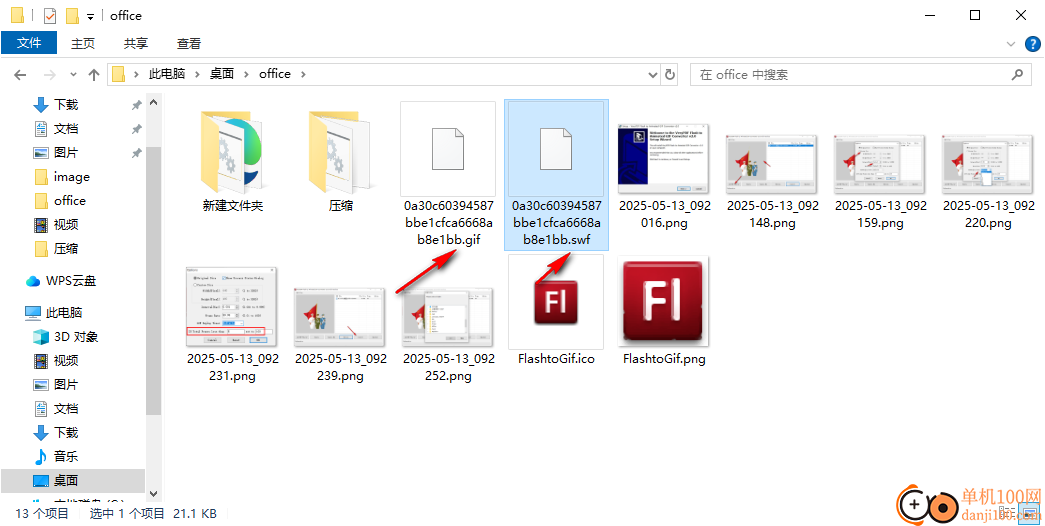Select thumbnail 2025-05-13_092239.png

pos(341,315)
